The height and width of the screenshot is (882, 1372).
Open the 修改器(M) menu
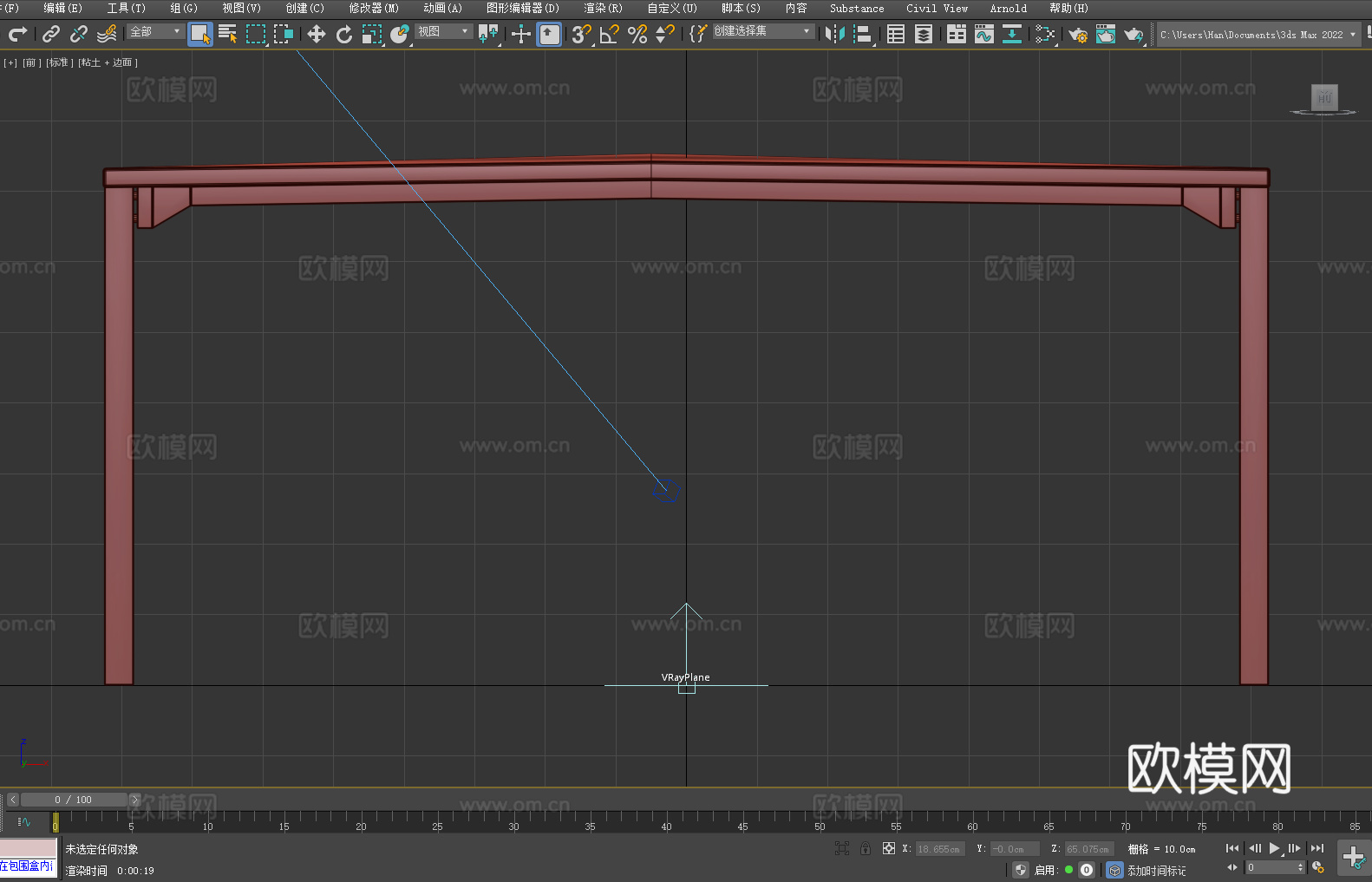[374, 8]
